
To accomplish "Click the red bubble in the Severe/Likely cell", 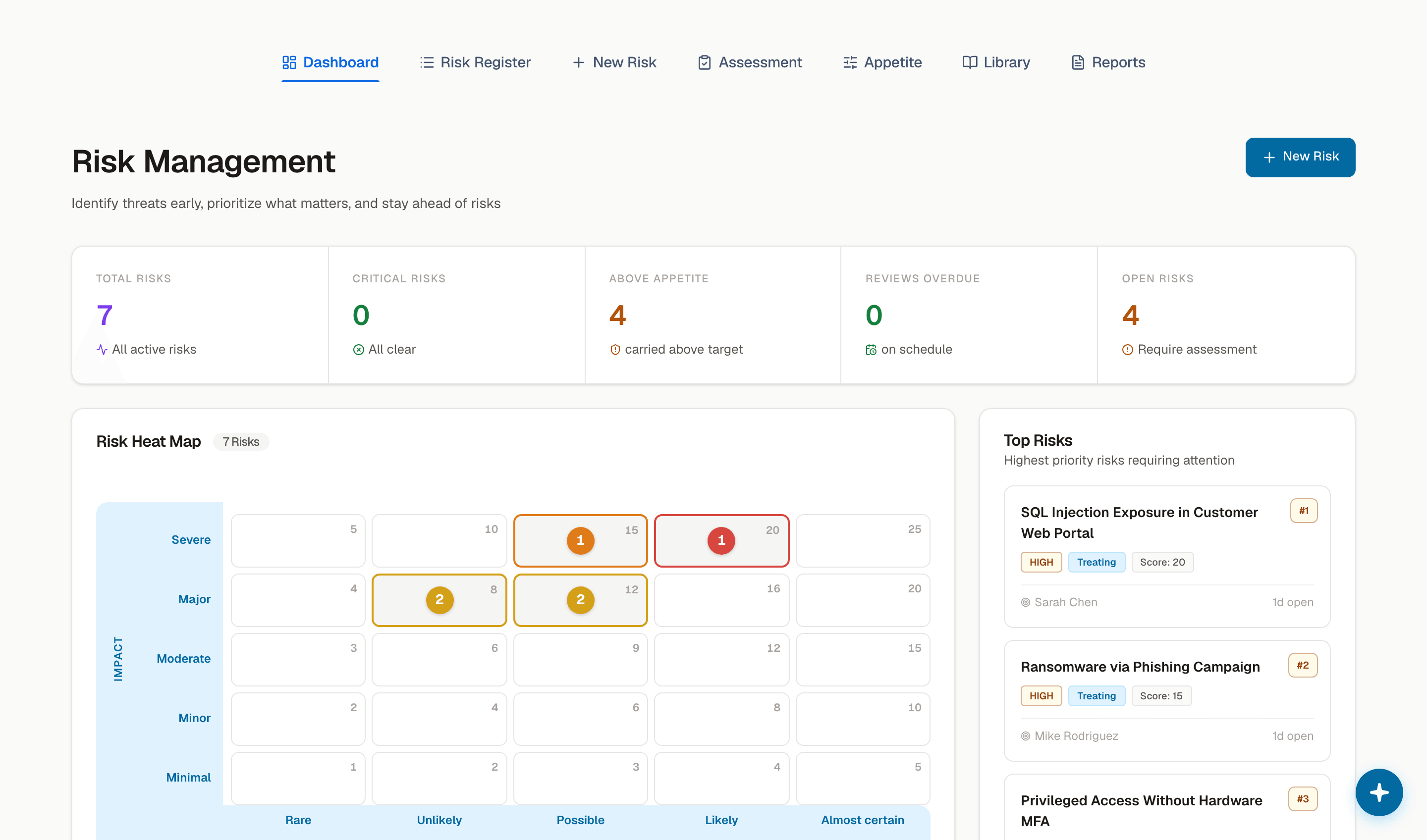I will coord(721,540).
